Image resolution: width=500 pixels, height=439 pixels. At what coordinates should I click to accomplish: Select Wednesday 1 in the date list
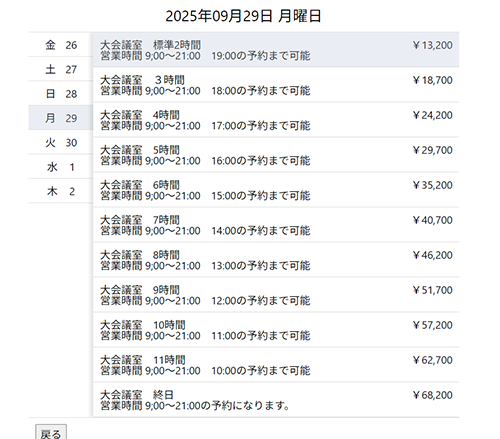click(61, 167)
